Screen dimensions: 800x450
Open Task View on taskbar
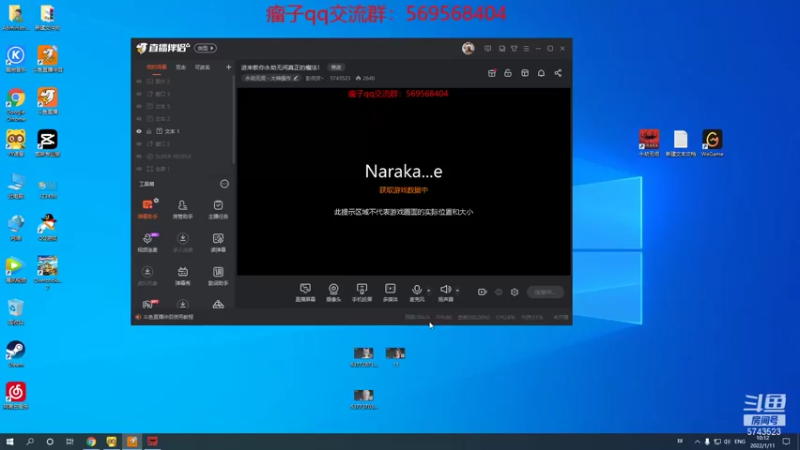(x=70, y=441)
